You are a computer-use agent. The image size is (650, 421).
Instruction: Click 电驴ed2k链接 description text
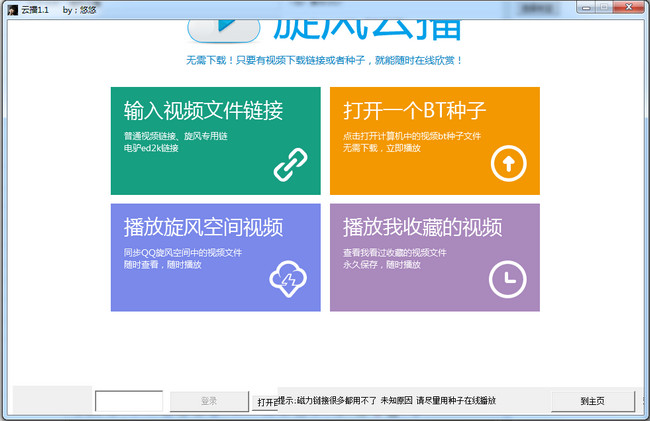(151, 148)
